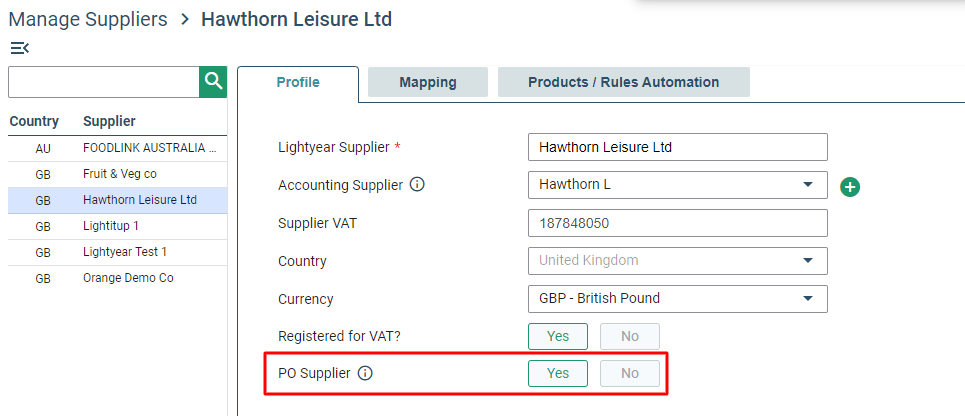
Task: Go back to Manage Suppliers breadcrumb
Action: click(88, 19)
